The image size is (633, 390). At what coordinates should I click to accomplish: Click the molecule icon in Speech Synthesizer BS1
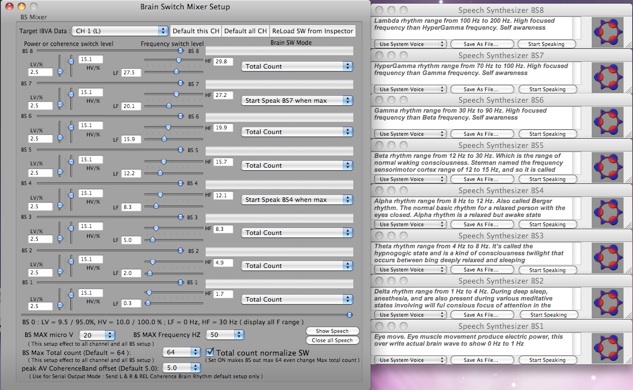[x=608, y=348]
